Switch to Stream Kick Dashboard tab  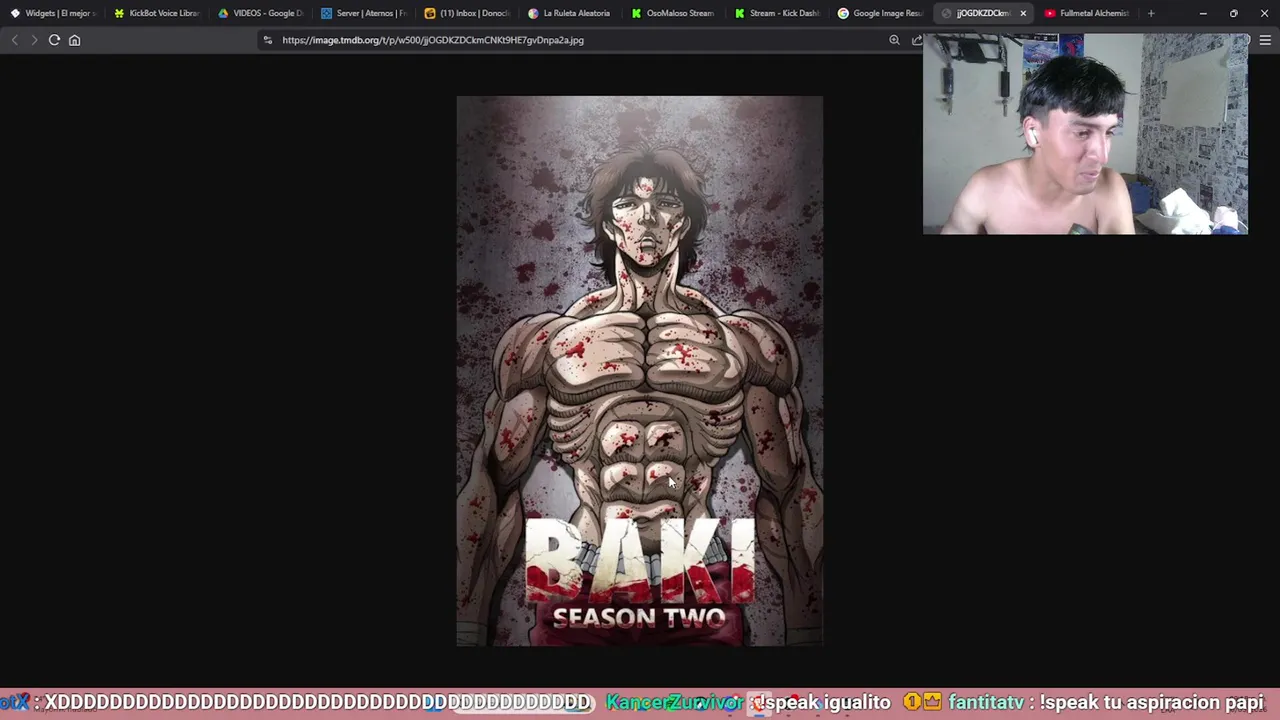pyautogui.click(x=777, y=13)
